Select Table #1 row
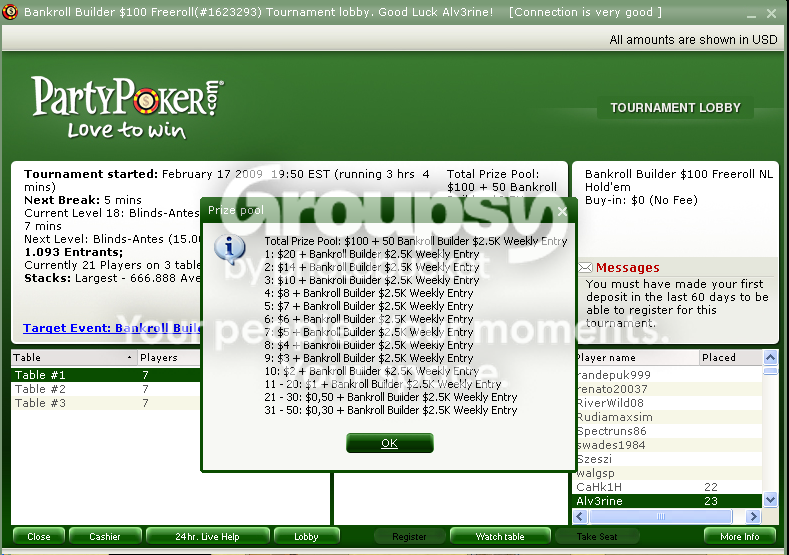 (x=106, y=375)
